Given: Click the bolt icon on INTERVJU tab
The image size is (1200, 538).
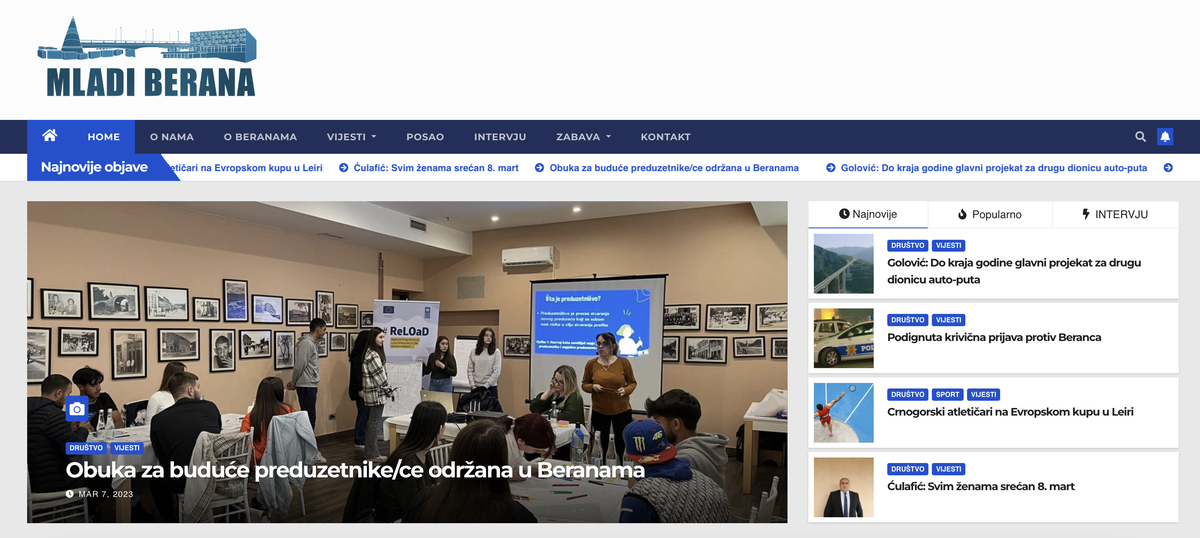Looking at the screenshot, I should pyautogui.click(x=1086, y=214).
